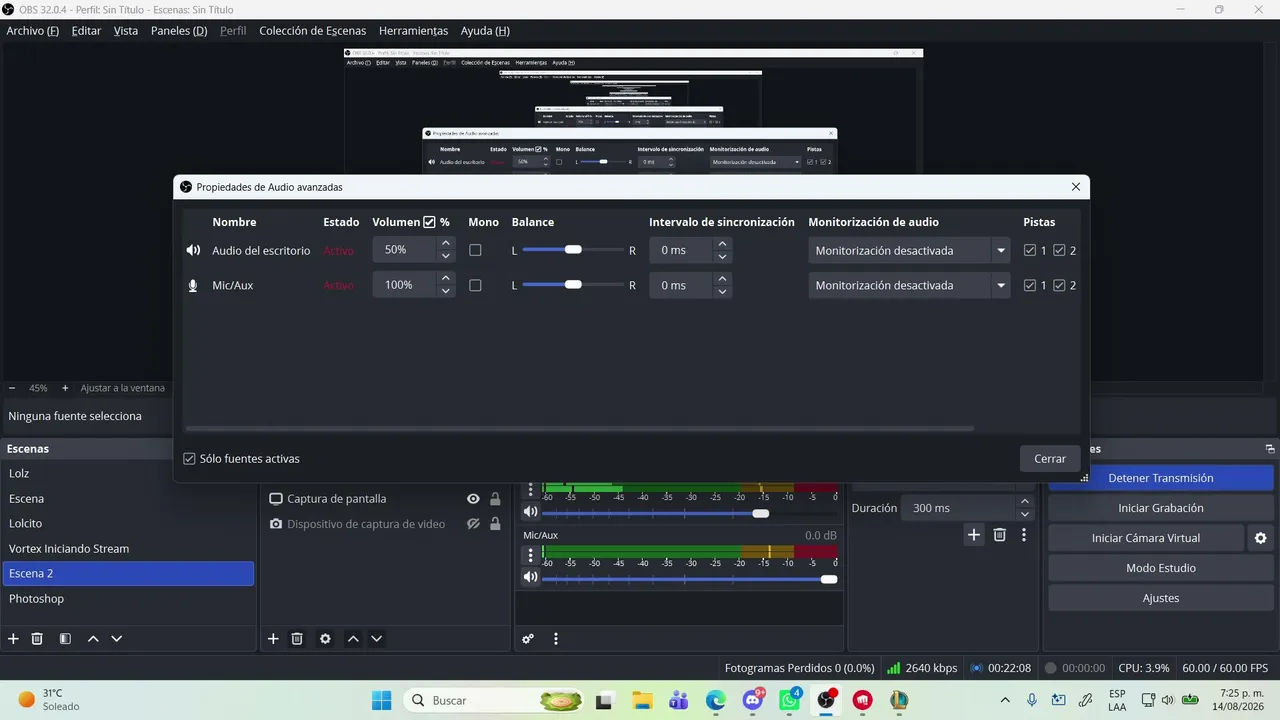Screen dimensions: 1280x720
Task: Open WhatsApp from the taskbar
Action: coord(790,700)
